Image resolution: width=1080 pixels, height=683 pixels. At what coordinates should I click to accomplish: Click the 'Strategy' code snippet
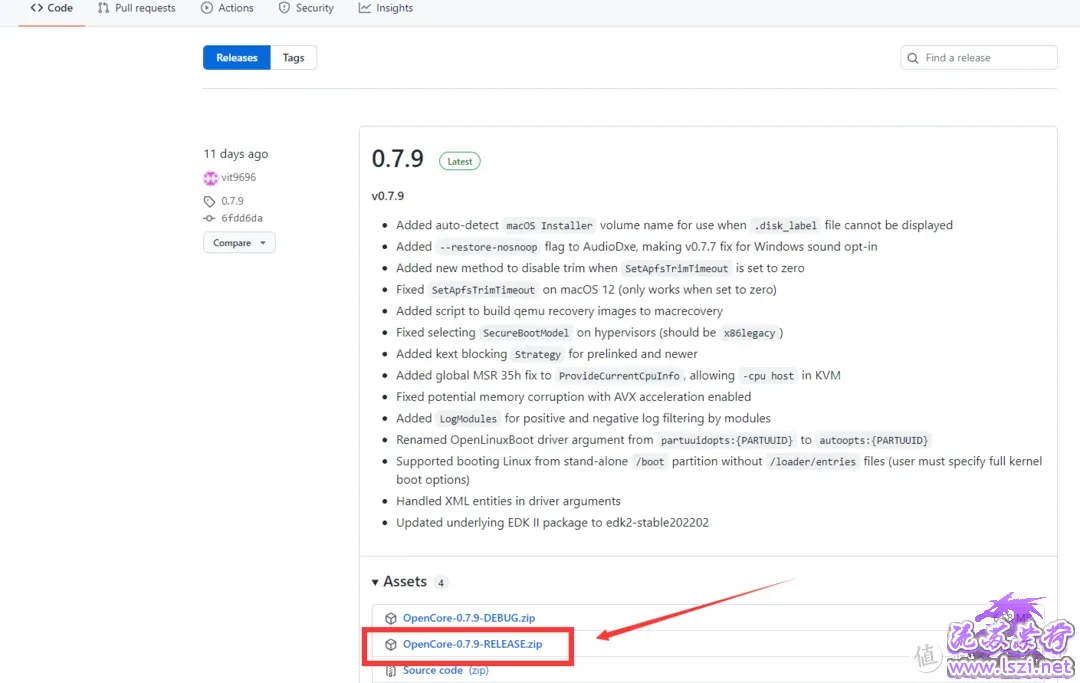[x=537, y=355]
